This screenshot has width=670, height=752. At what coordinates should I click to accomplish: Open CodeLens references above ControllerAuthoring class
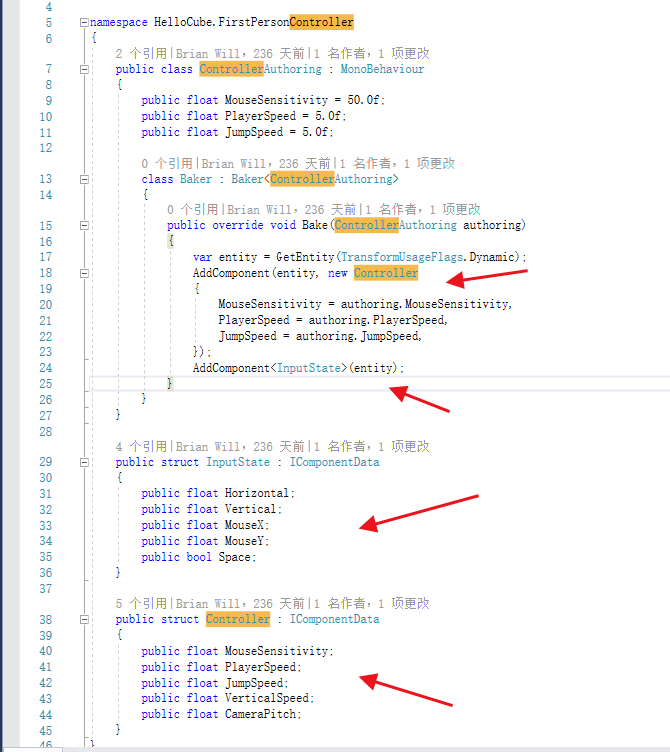141,53
